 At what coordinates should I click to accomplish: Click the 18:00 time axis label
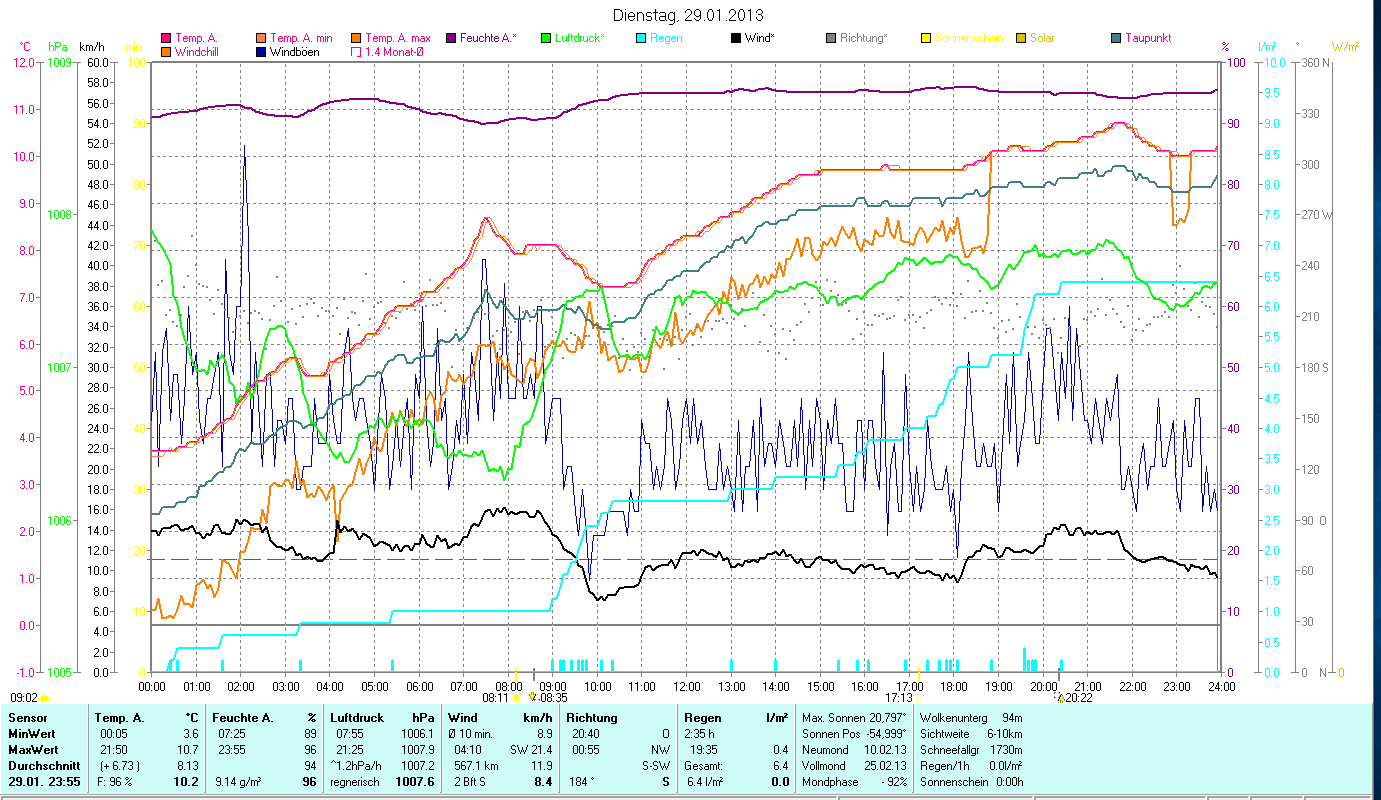pyautogui.click(x=955, y=686)
